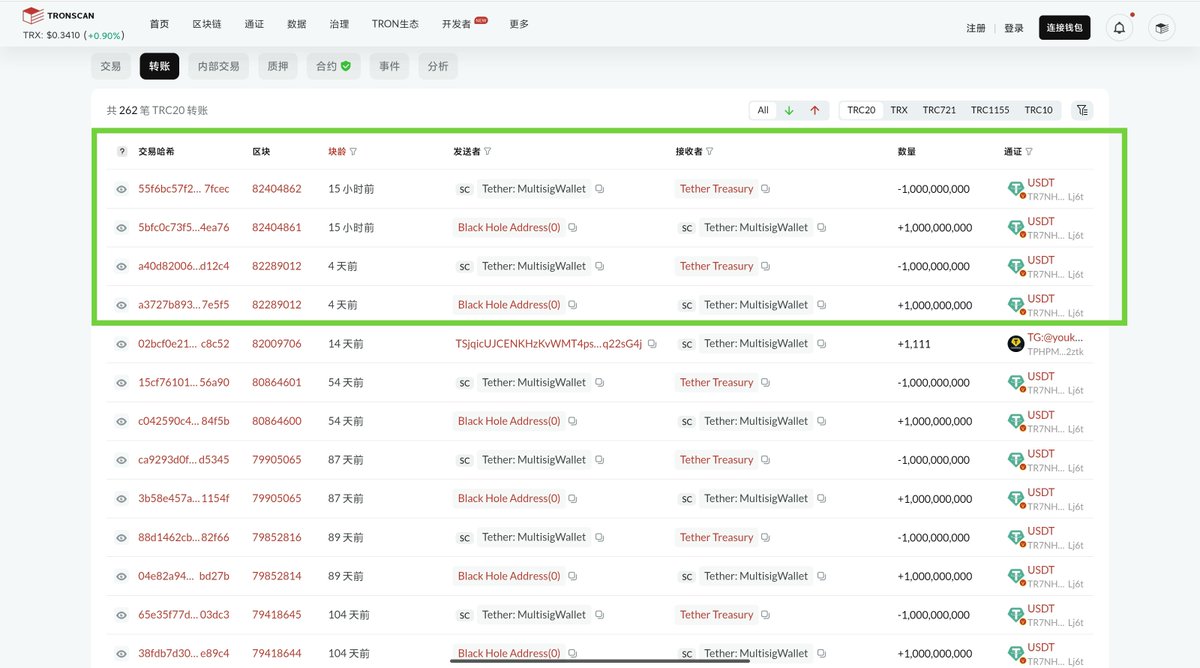Toggle eye icon for transaction c042590c4
The width and height of the screenshot is (1200, 668).
pyautogui.click(x=122, y=421)
